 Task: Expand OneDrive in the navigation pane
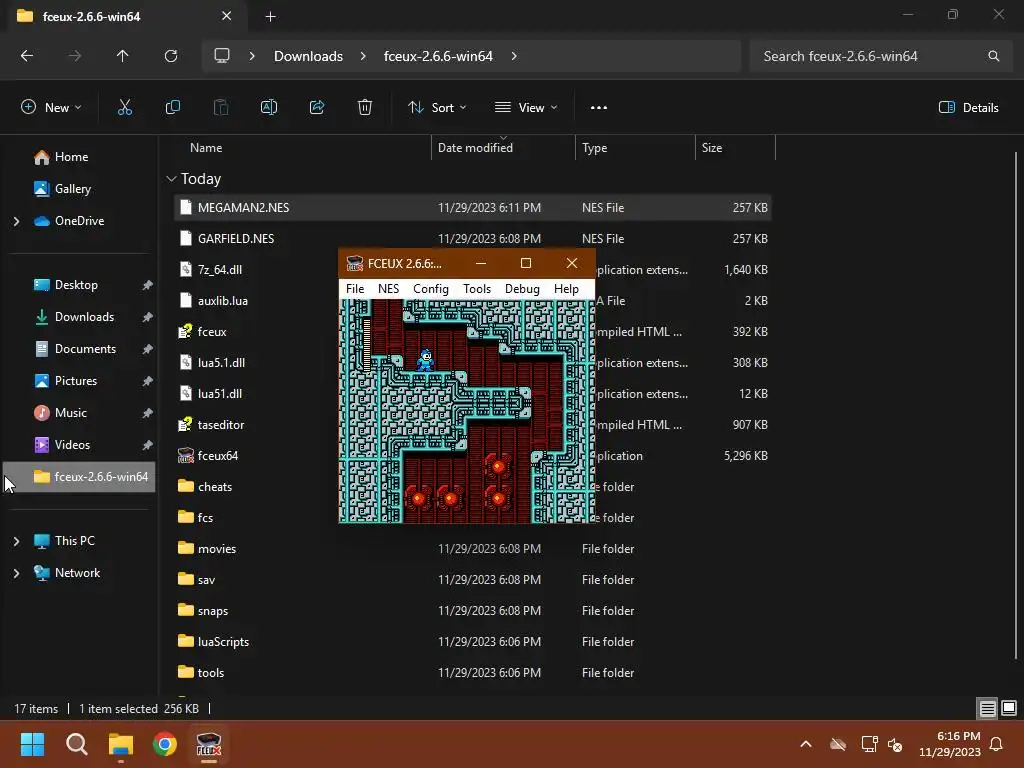click(16, 221)
